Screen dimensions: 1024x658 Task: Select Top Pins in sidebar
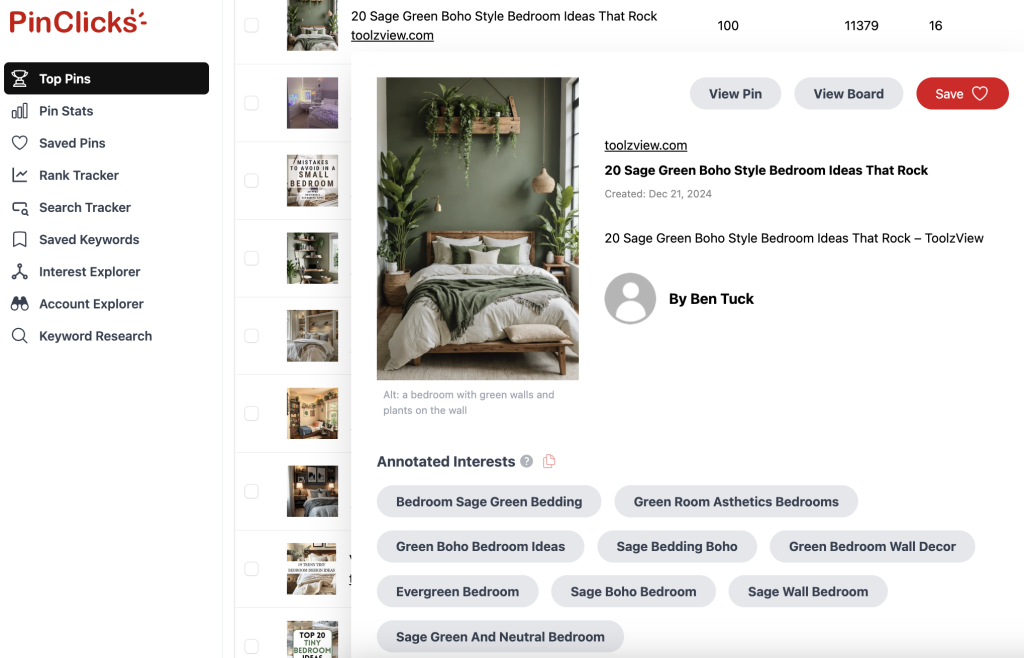click(x=106, y=78)
